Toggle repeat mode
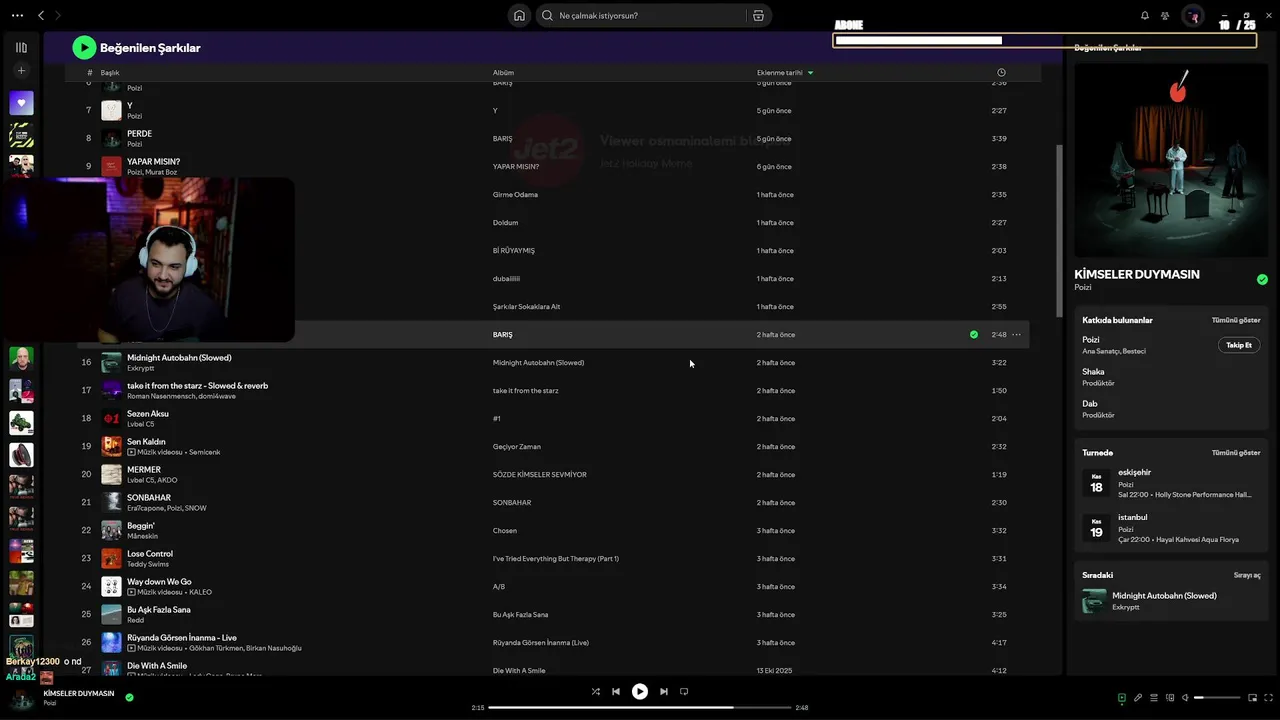Viewport: 1280px width, 720px height. [x=684, y=691]
